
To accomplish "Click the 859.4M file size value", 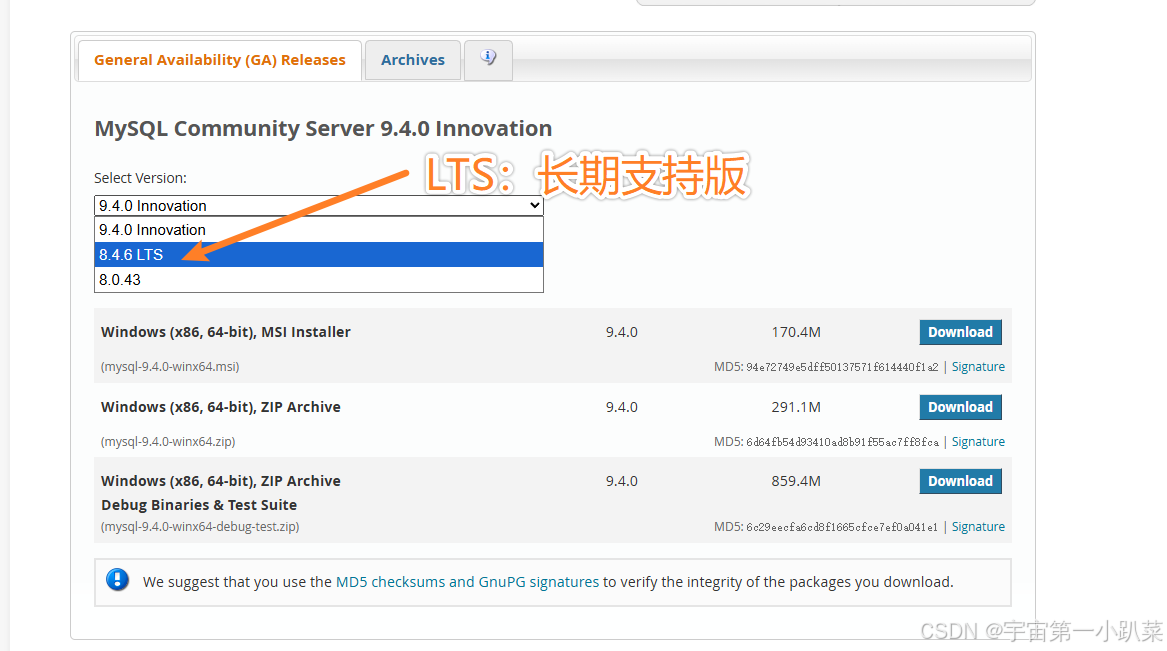I will pyautogui.click(x=796, y=481).
